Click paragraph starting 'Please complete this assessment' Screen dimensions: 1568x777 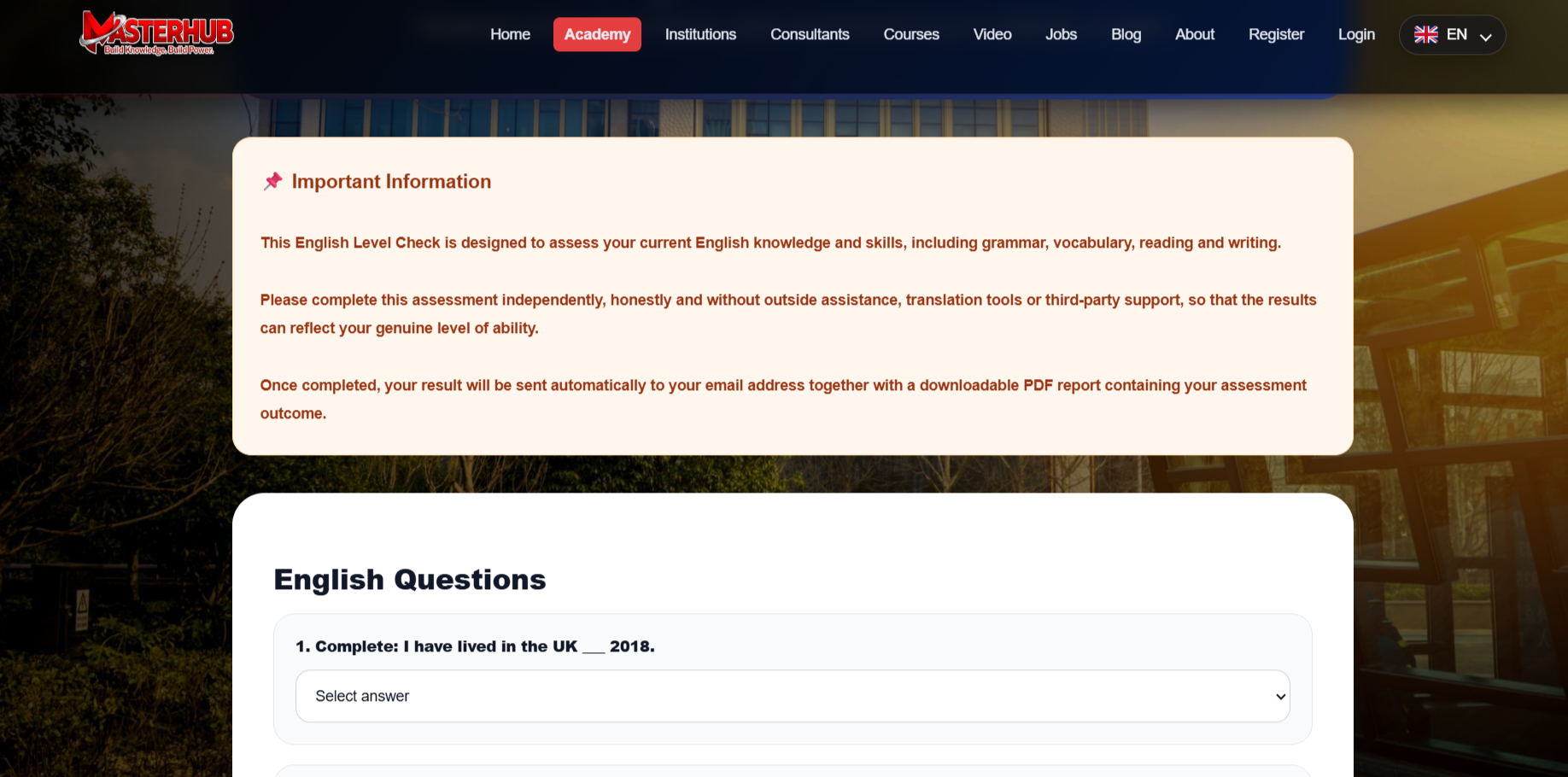tap(788, 313)
